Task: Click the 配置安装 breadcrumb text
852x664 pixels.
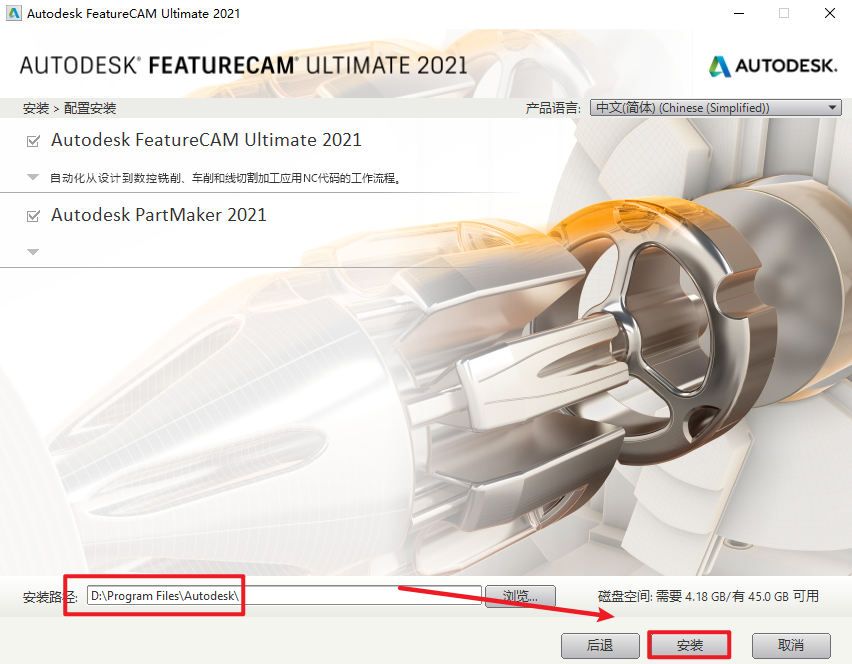Action: pyautogui.click(x=90, y=108)
